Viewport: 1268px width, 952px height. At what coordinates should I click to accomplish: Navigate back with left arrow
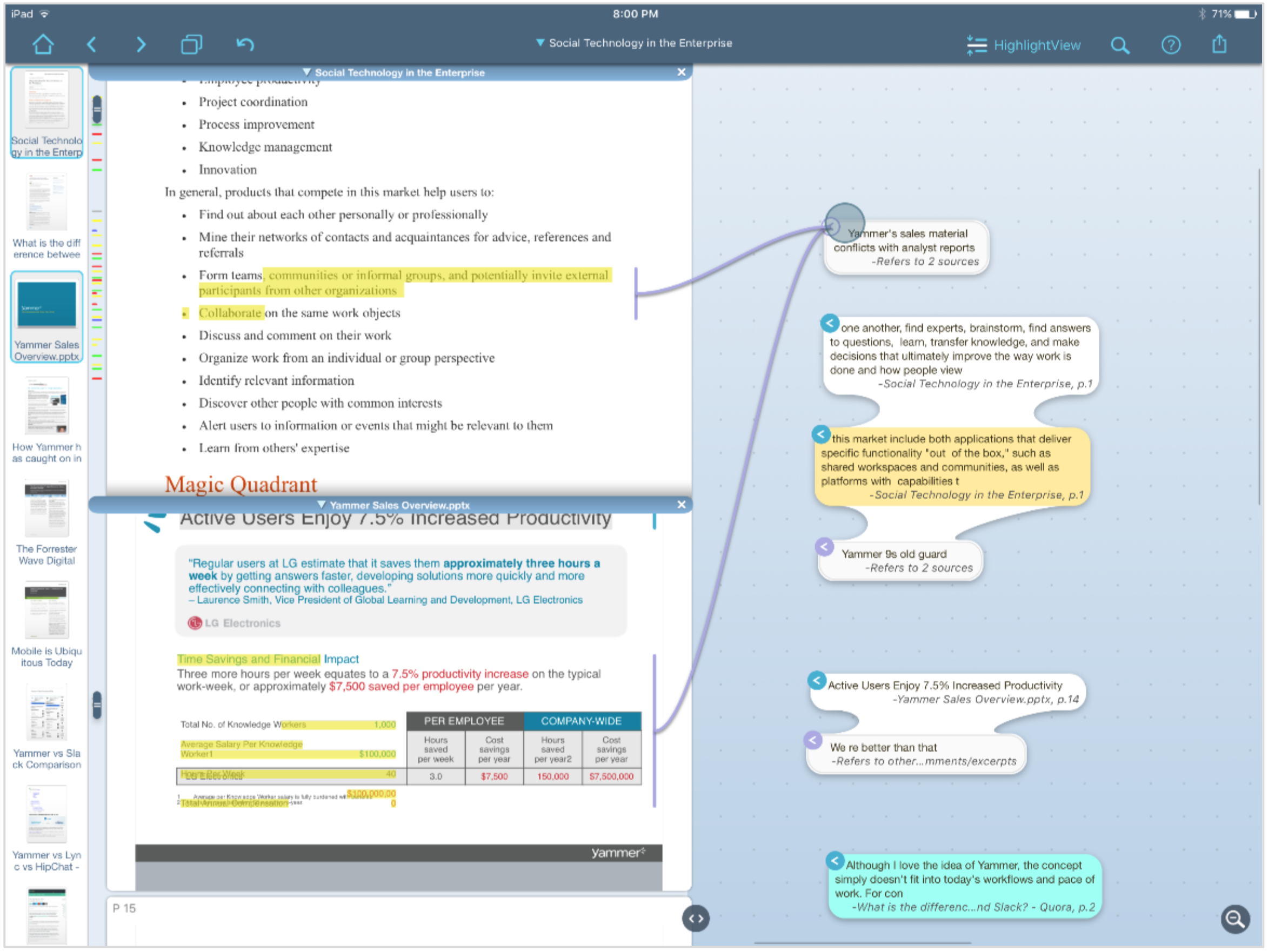(x=92, y=44)
